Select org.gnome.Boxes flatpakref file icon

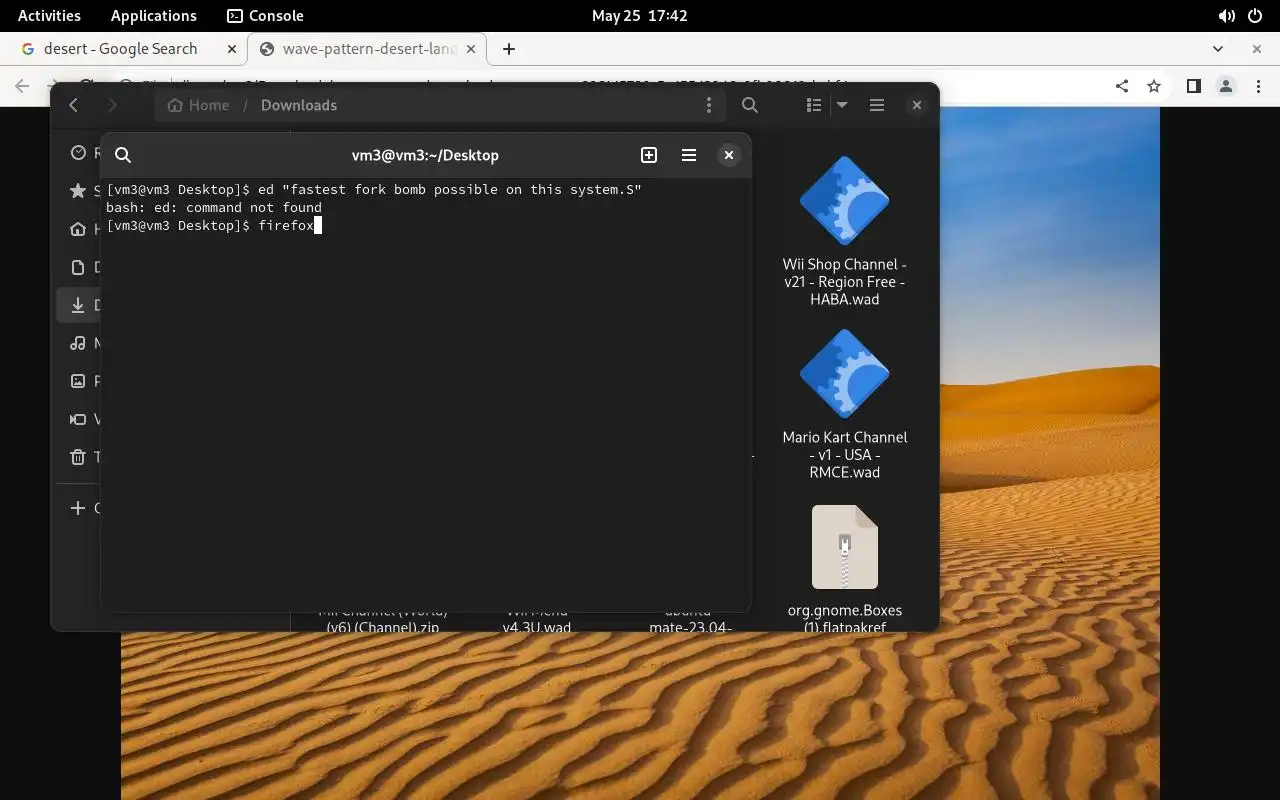click(845, 547)
